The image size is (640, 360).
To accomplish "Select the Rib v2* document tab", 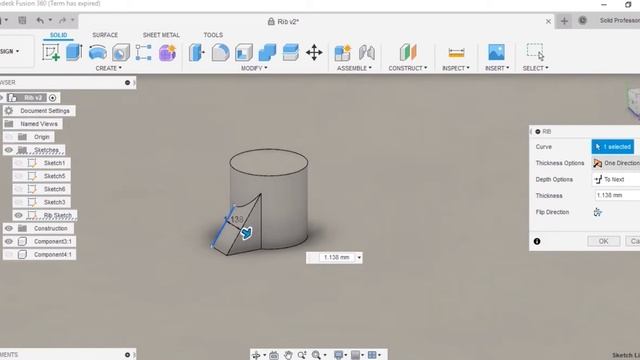I will 283,22.
